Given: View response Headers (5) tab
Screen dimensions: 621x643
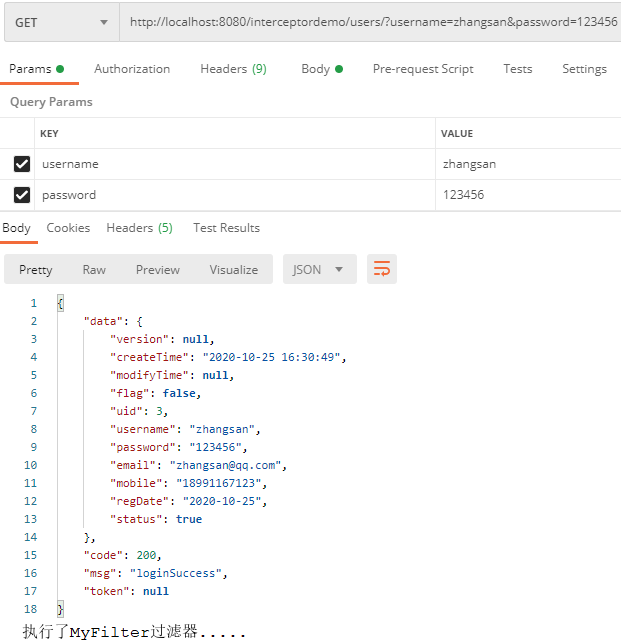Looking at the screenshot, I should pos(139,228).
